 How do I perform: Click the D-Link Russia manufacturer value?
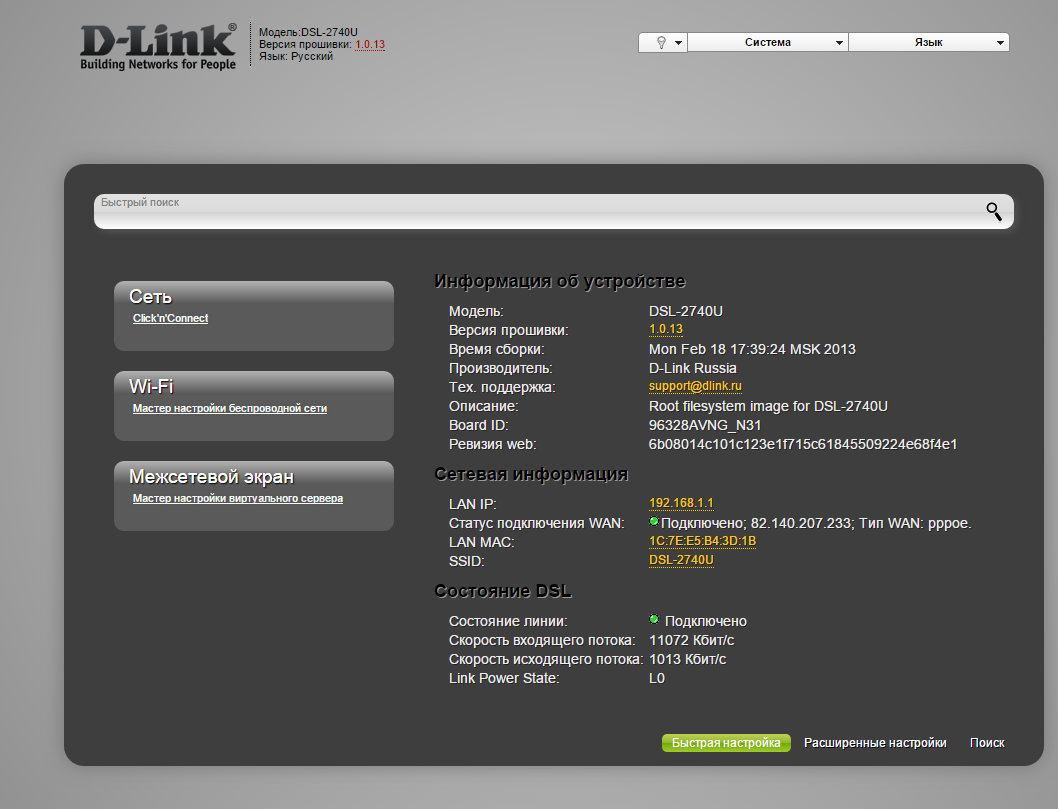coord(692,368)
